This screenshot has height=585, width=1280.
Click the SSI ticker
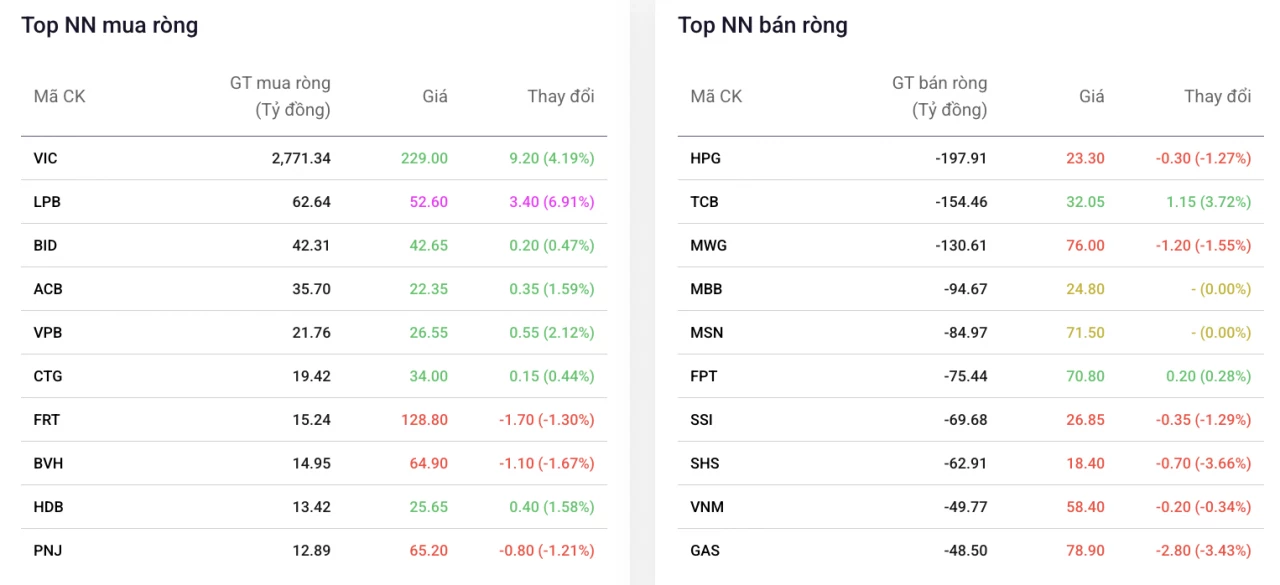701,420
